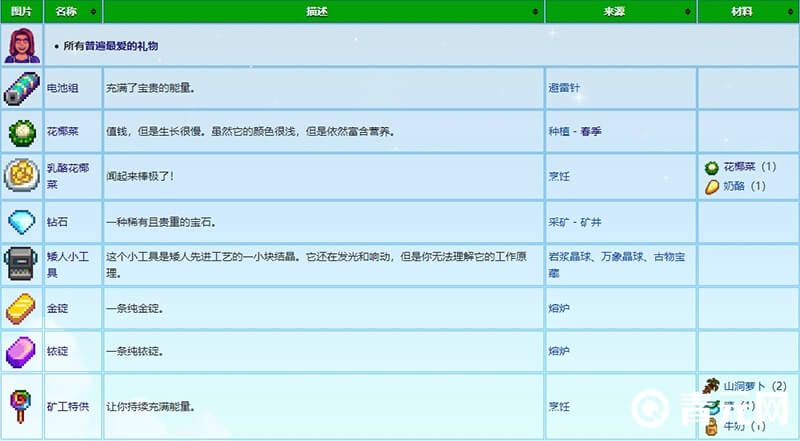Click the cheese (奶酪) ingredient icon
800x441 pixels.
(712, 187)
